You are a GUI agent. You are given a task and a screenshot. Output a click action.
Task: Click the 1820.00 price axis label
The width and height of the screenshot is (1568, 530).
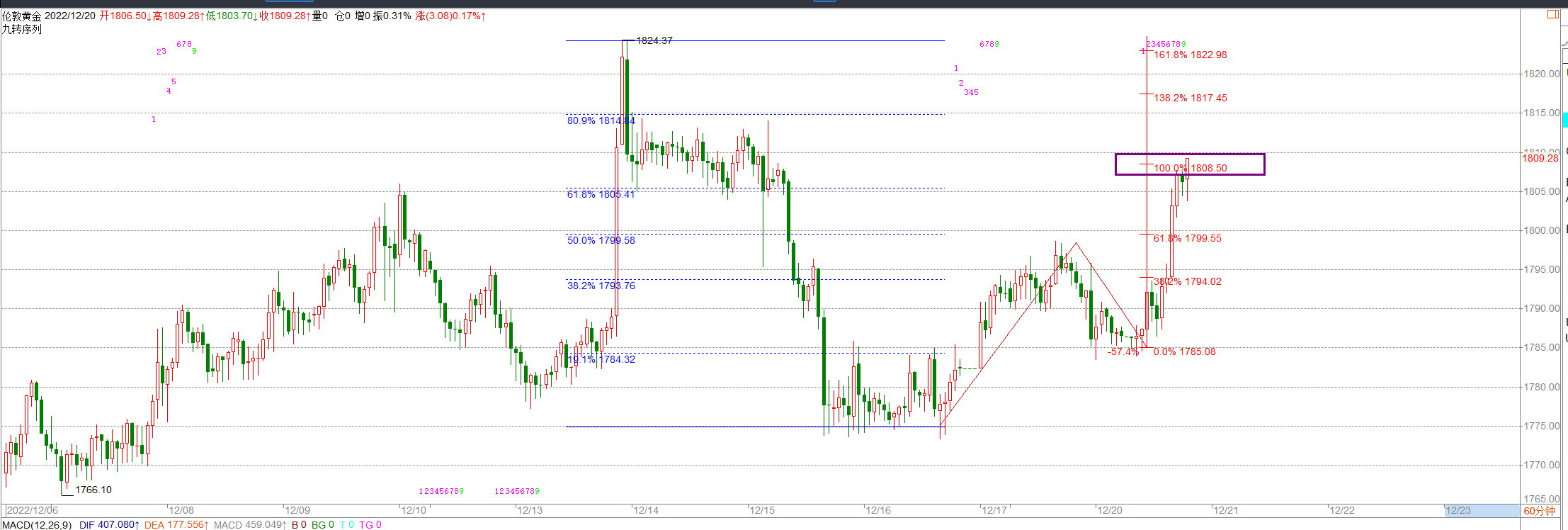[1542, 74]
